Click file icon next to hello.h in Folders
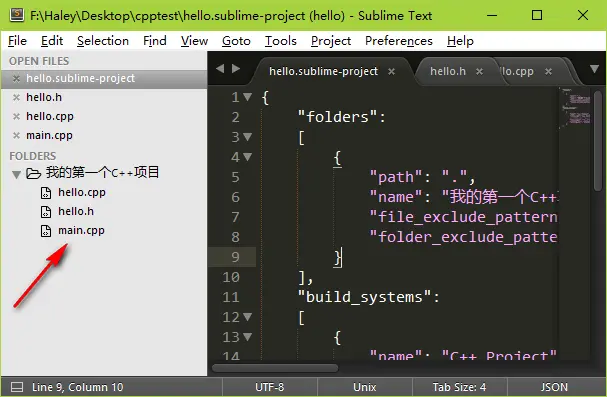607x397 pixels. (x=46, y=212)
